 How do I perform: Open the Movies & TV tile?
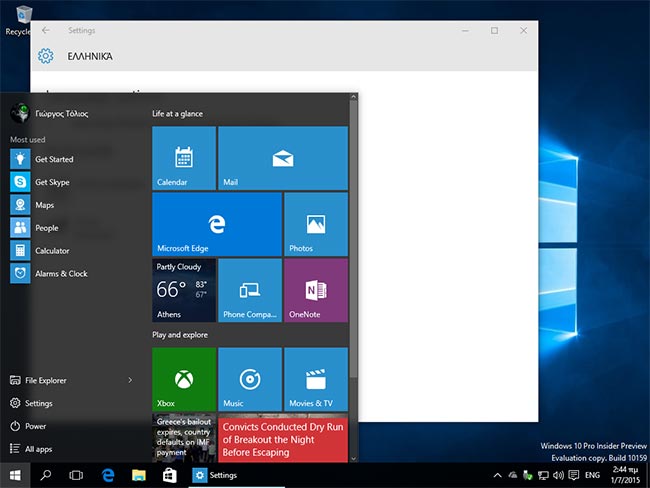tap(316, 379)
